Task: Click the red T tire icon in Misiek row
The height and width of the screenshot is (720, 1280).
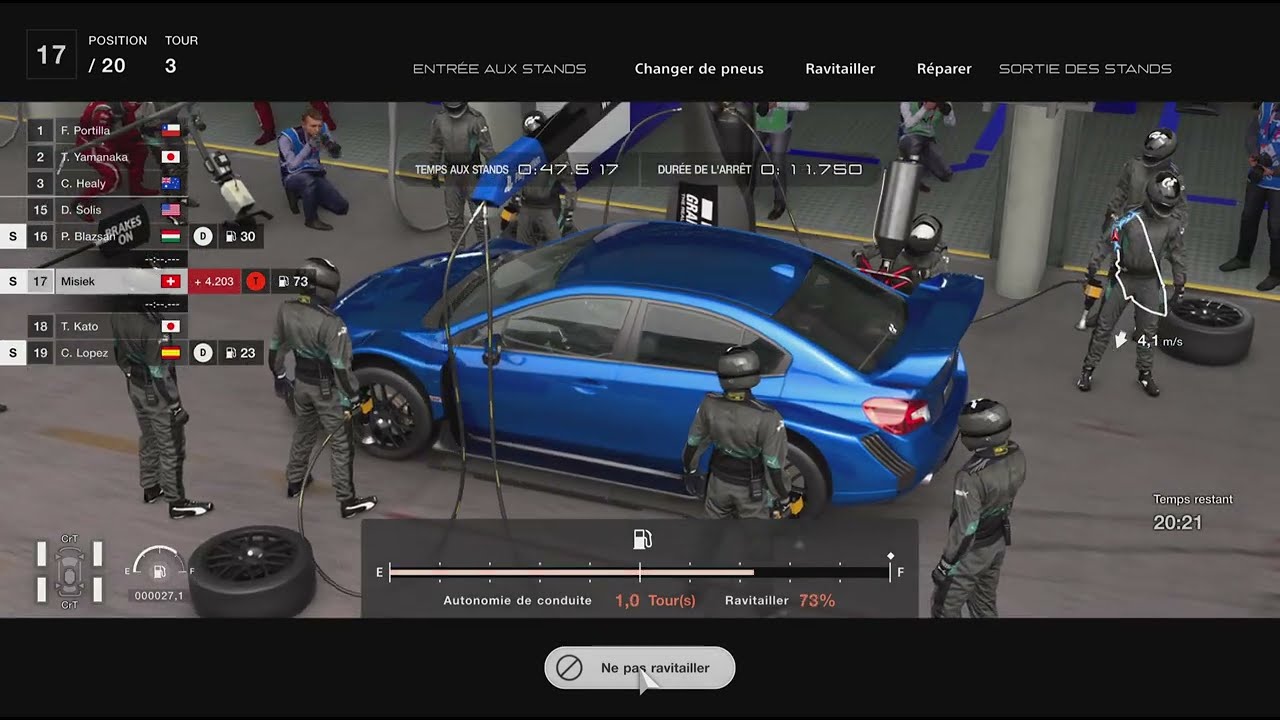Action: click(x=256, y=281)
